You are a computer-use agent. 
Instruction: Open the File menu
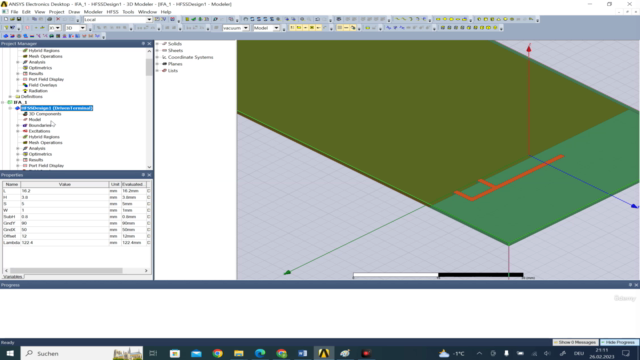pyautogui.click(x=14, y=12)
